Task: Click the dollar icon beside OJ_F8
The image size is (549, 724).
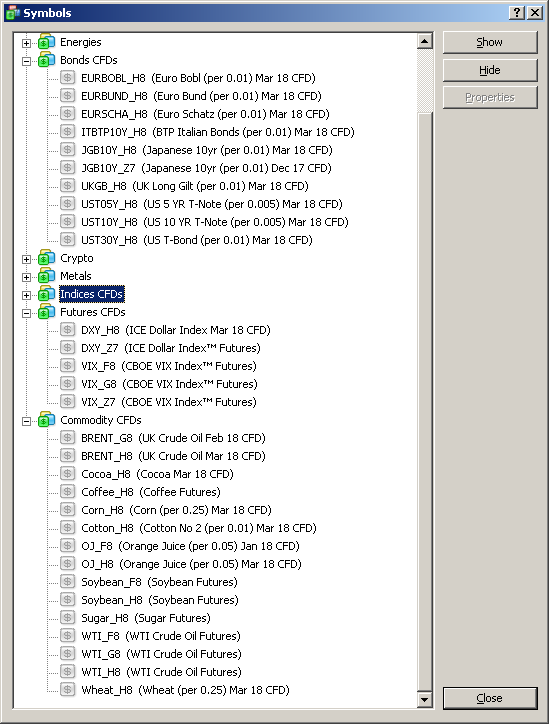Action: coord(67,546)
